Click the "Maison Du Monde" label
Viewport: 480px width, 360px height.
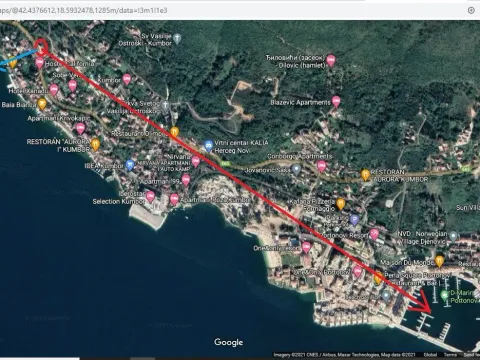pyautogui.click(x=407, y=263)
